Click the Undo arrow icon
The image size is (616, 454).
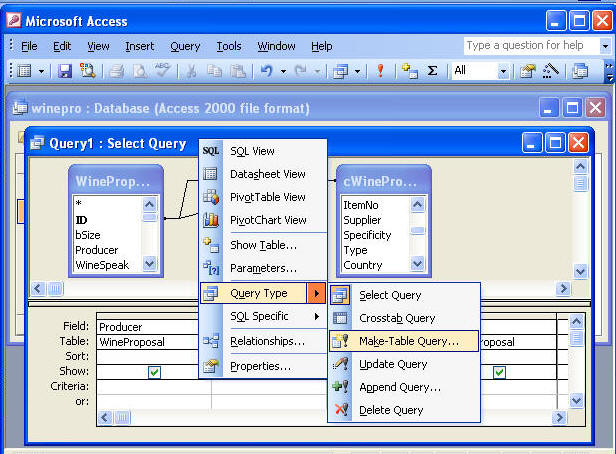click(x=267, y=71)
